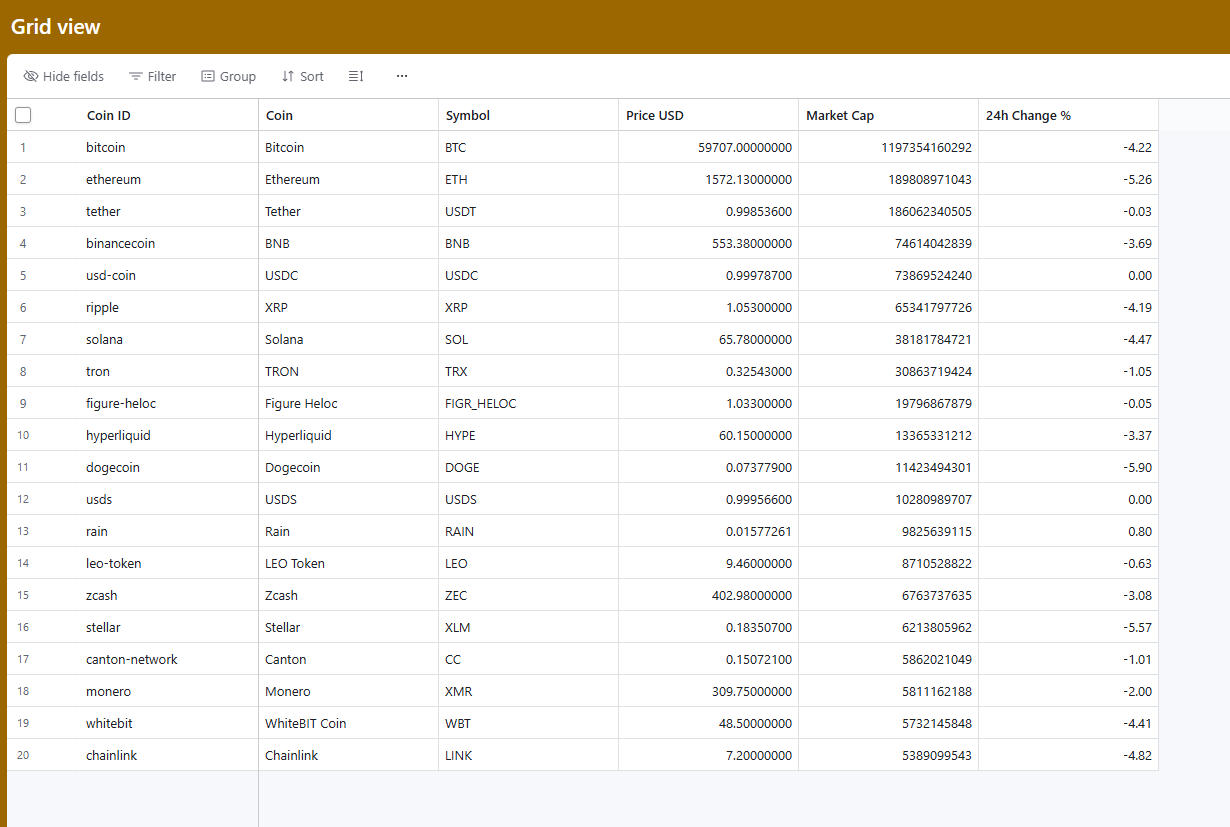The image size is (1230, 827).
Task: Select the FIGR_HELOC symbol cell
Action: [x=528, y=403]
